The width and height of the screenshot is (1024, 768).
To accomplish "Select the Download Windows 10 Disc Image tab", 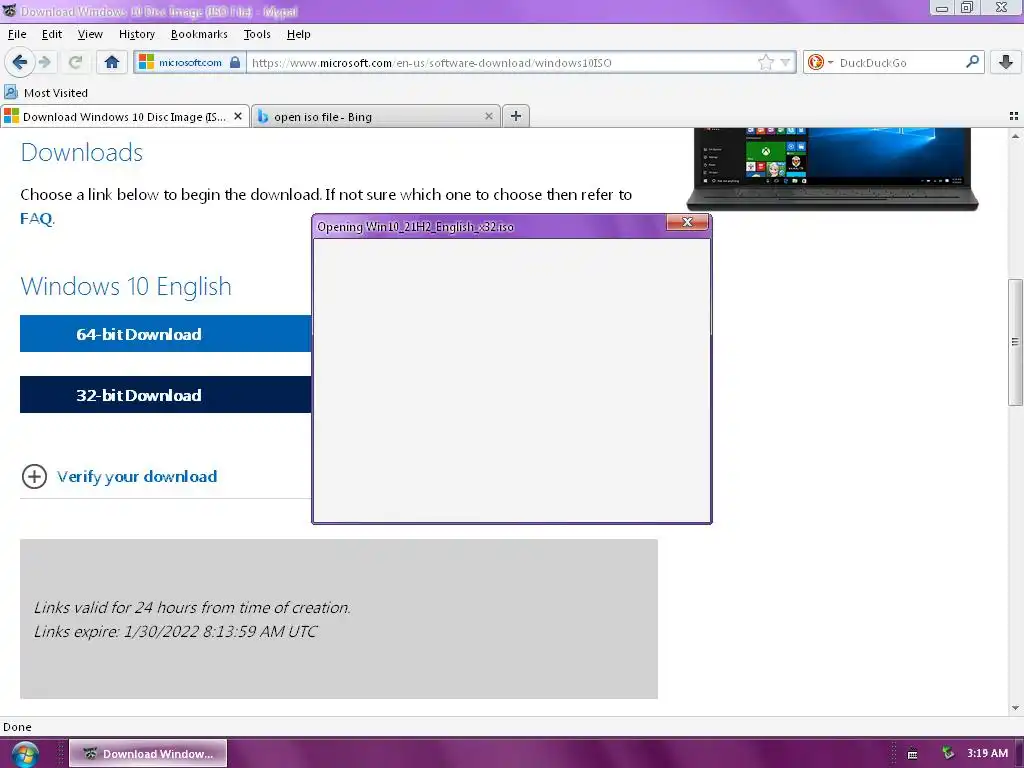I will (x=124, y=116).
